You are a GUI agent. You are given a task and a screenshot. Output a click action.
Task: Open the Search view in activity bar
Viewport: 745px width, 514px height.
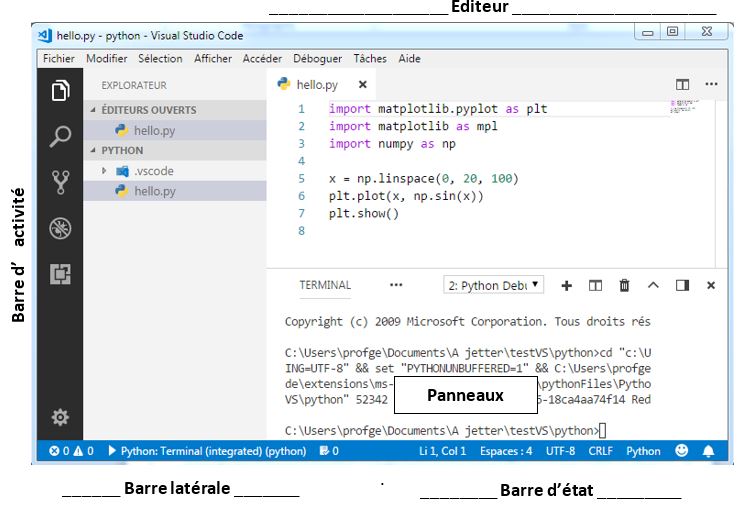(60, 137)
